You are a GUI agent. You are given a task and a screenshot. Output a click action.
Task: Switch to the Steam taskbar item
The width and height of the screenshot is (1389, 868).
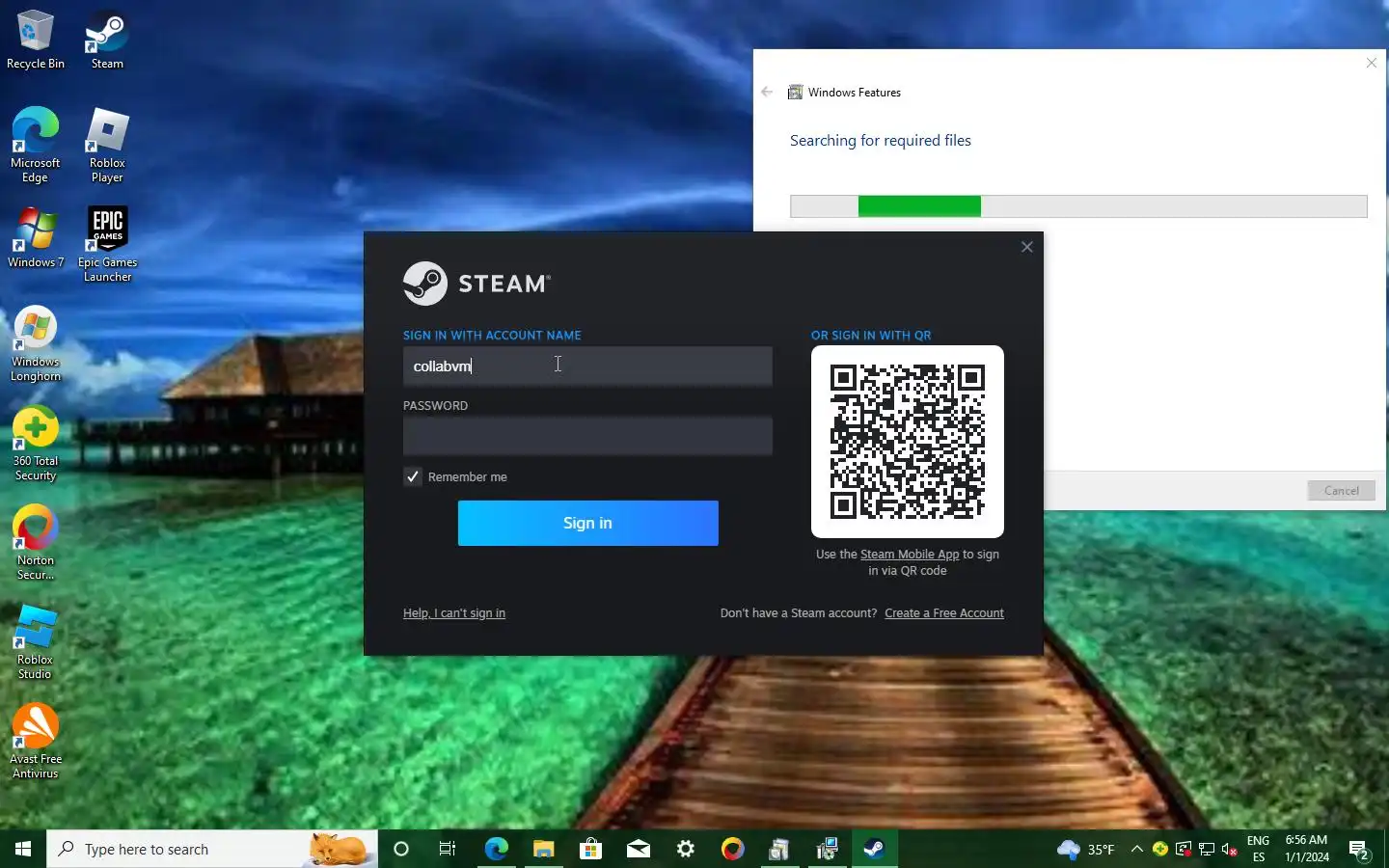pos(874,849)
